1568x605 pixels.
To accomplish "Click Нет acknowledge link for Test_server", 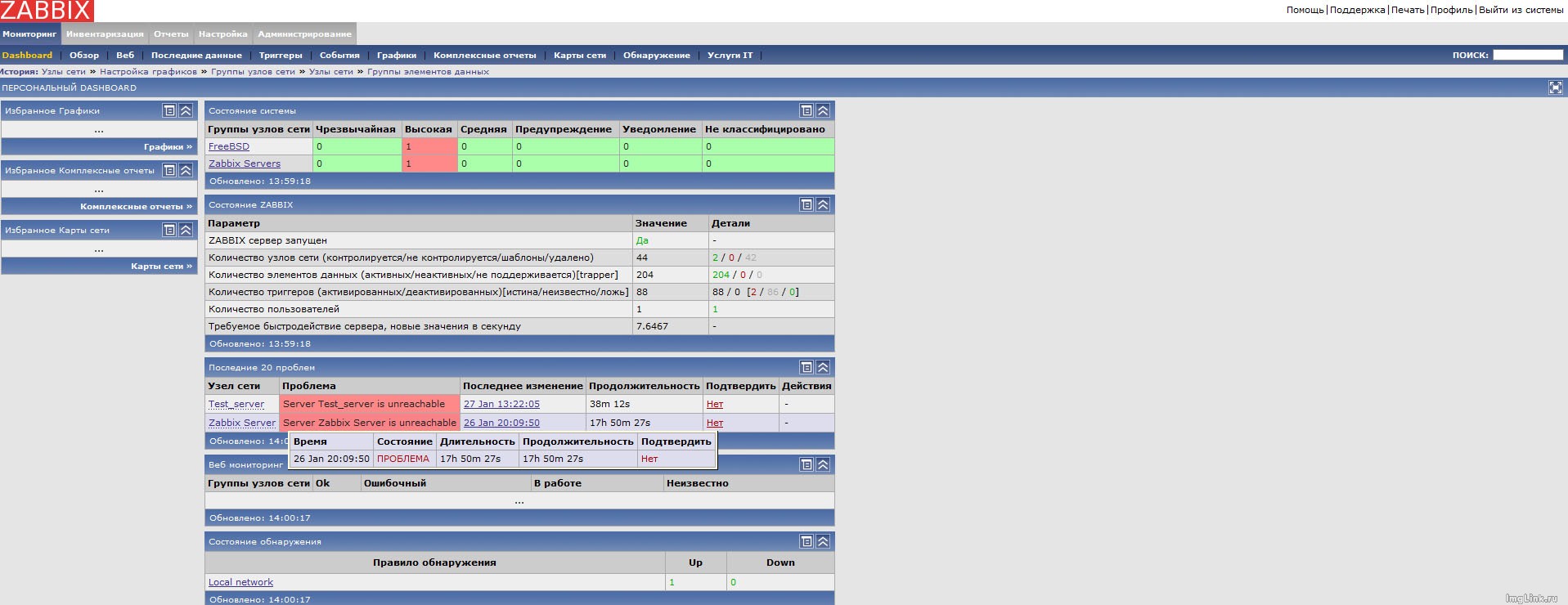I will pos(715,404).
